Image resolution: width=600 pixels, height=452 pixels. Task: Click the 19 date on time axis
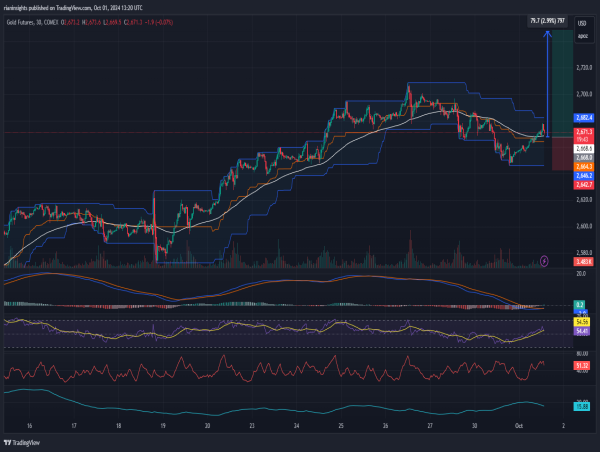coord(163,426)
